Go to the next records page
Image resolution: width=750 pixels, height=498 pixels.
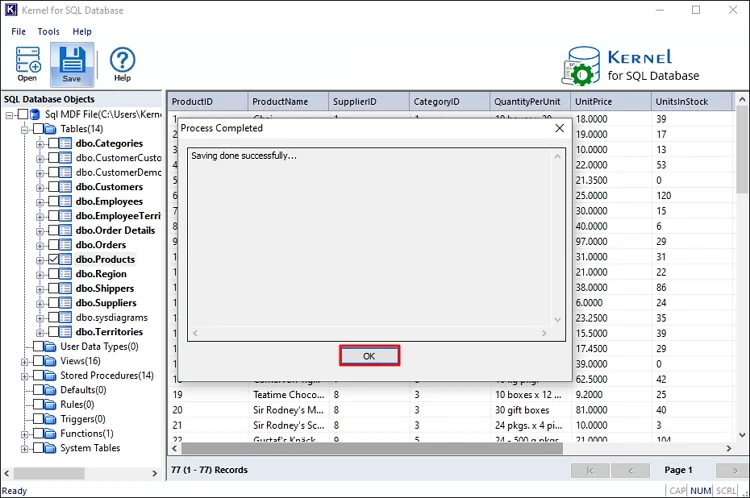tap(733, 470)
